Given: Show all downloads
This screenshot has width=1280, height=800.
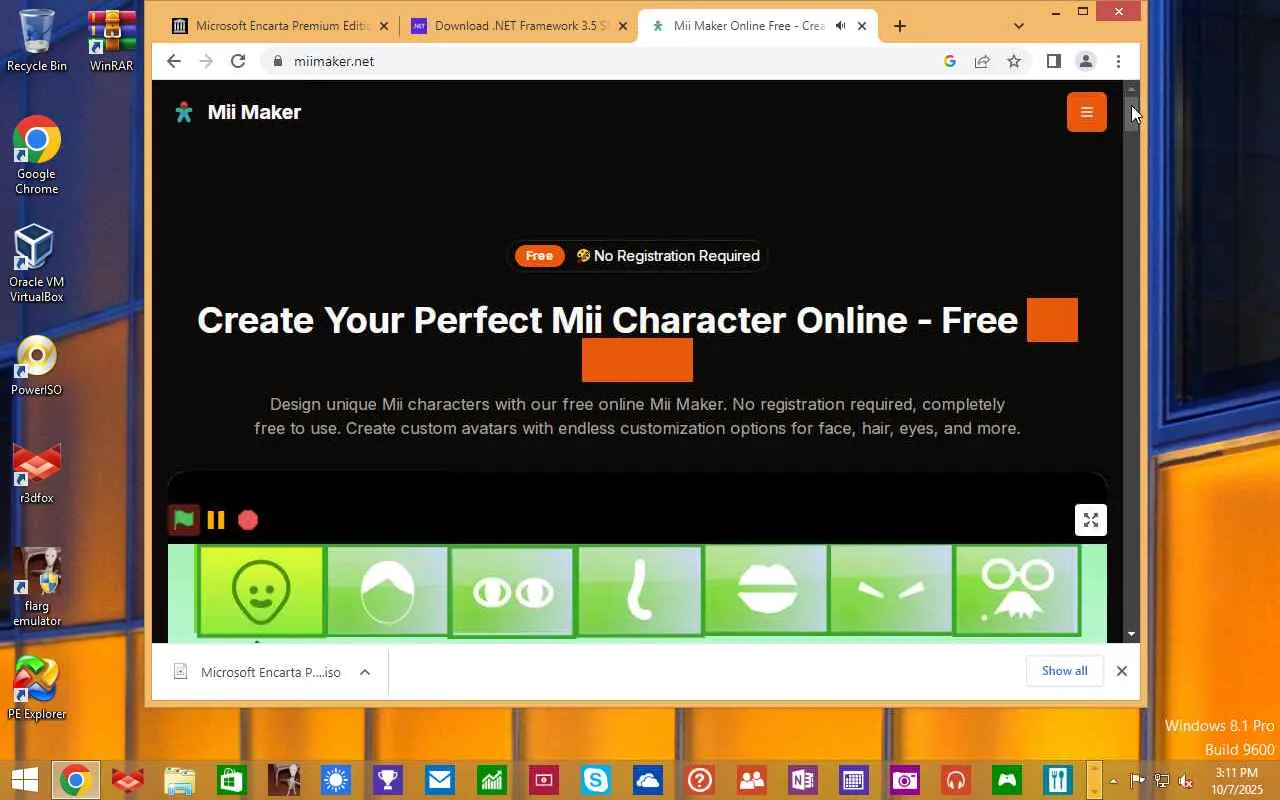Looking at the screenshot, I should (x=1064, y=671).
